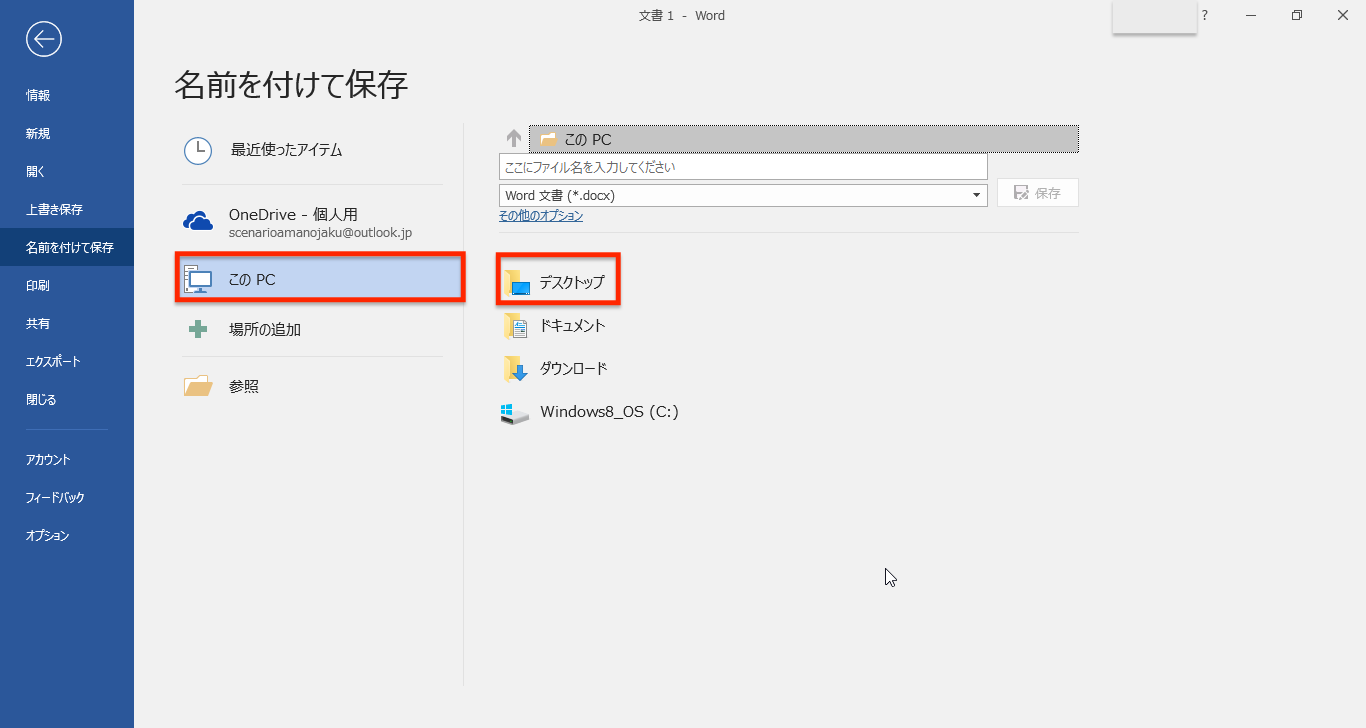The width and height of the screenshot is (1366, 728).
Task: Open エクスポート (Export) in the sidebar
Action: click(x=53, y=362)
